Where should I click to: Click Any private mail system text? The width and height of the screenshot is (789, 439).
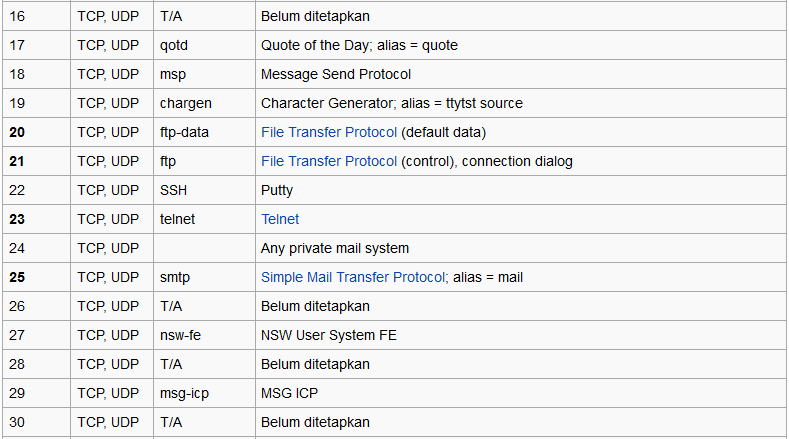pyautogui.click(x=335, y=248)
